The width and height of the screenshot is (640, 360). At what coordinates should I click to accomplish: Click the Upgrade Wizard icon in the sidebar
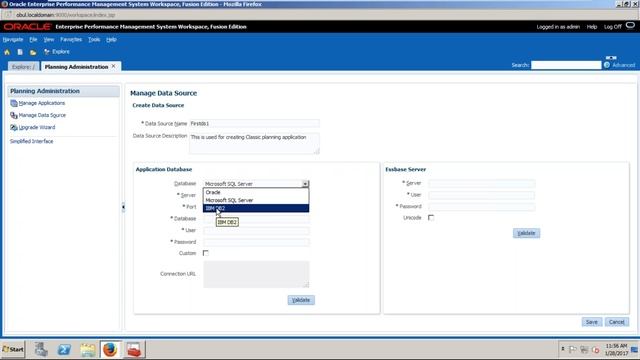(14, 128)
